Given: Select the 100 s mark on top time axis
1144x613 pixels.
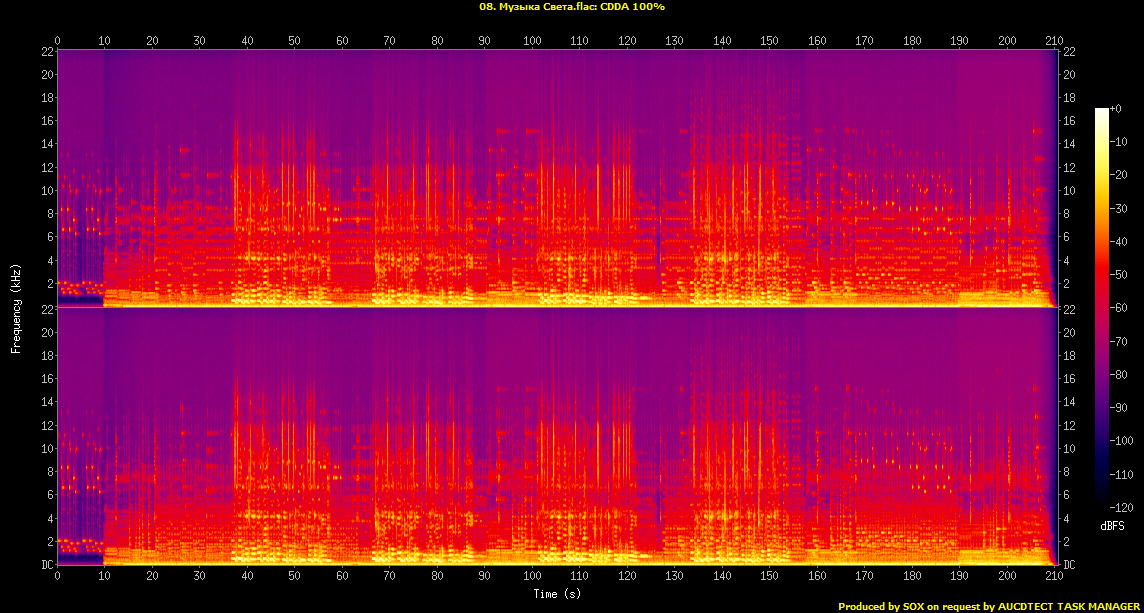Looking at the screenshot, I should 532,41.
